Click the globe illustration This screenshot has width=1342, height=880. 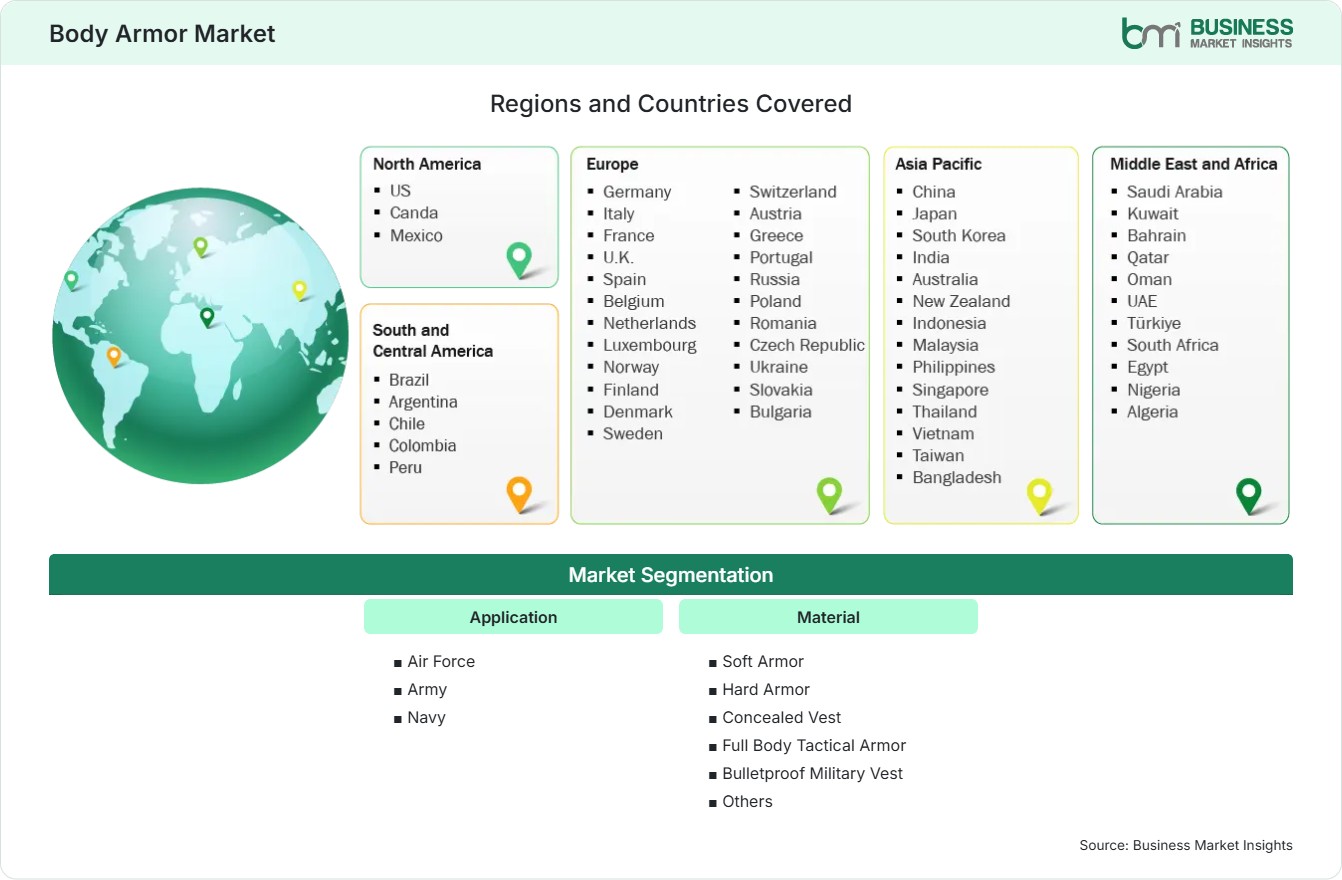point(200,336)
